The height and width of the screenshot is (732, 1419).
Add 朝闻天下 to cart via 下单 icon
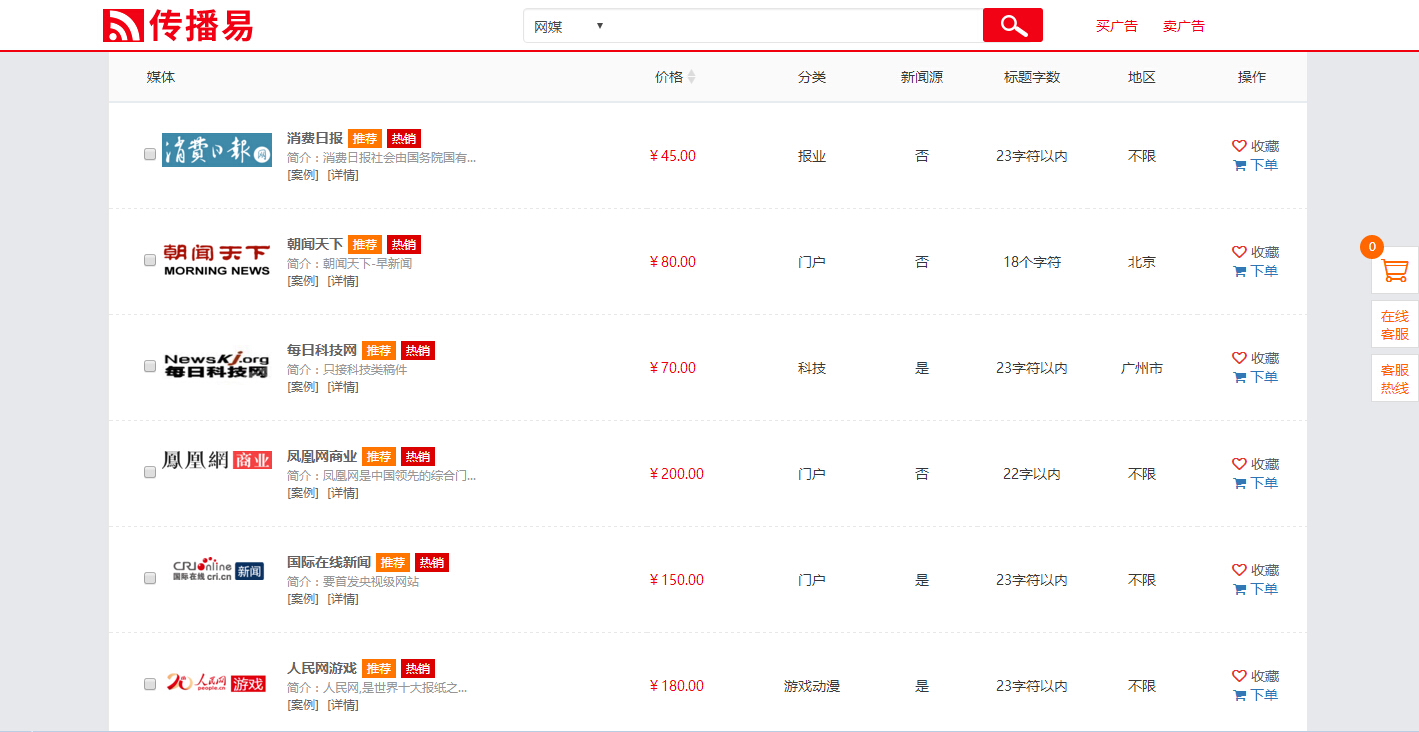pos(1240,271)
